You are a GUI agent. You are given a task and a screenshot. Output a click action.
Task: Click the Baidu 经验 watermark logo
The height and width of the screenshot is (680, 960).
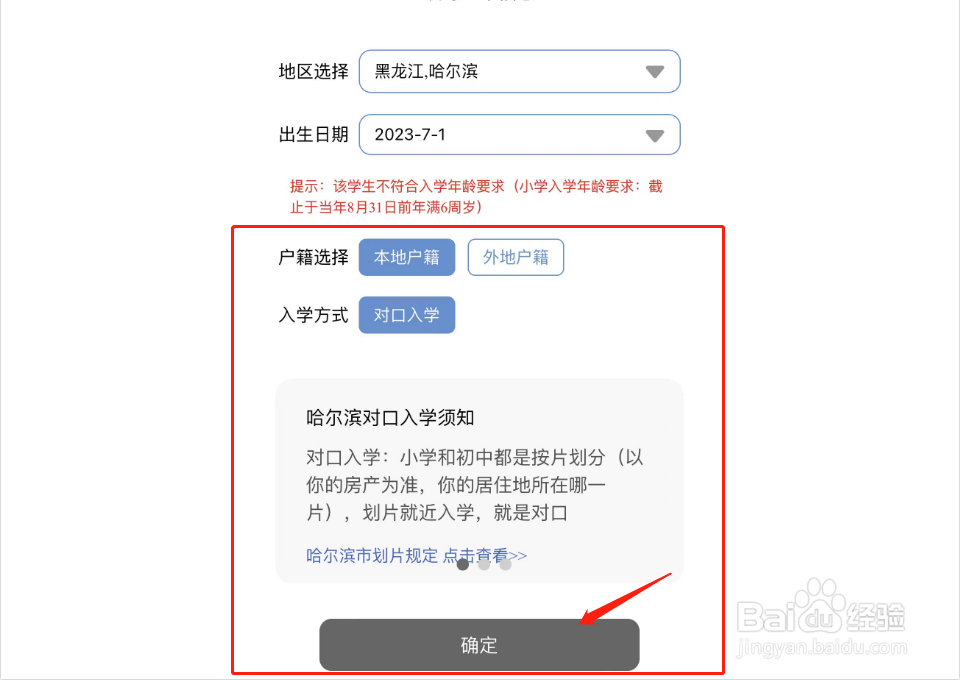[x=820, y=609]
